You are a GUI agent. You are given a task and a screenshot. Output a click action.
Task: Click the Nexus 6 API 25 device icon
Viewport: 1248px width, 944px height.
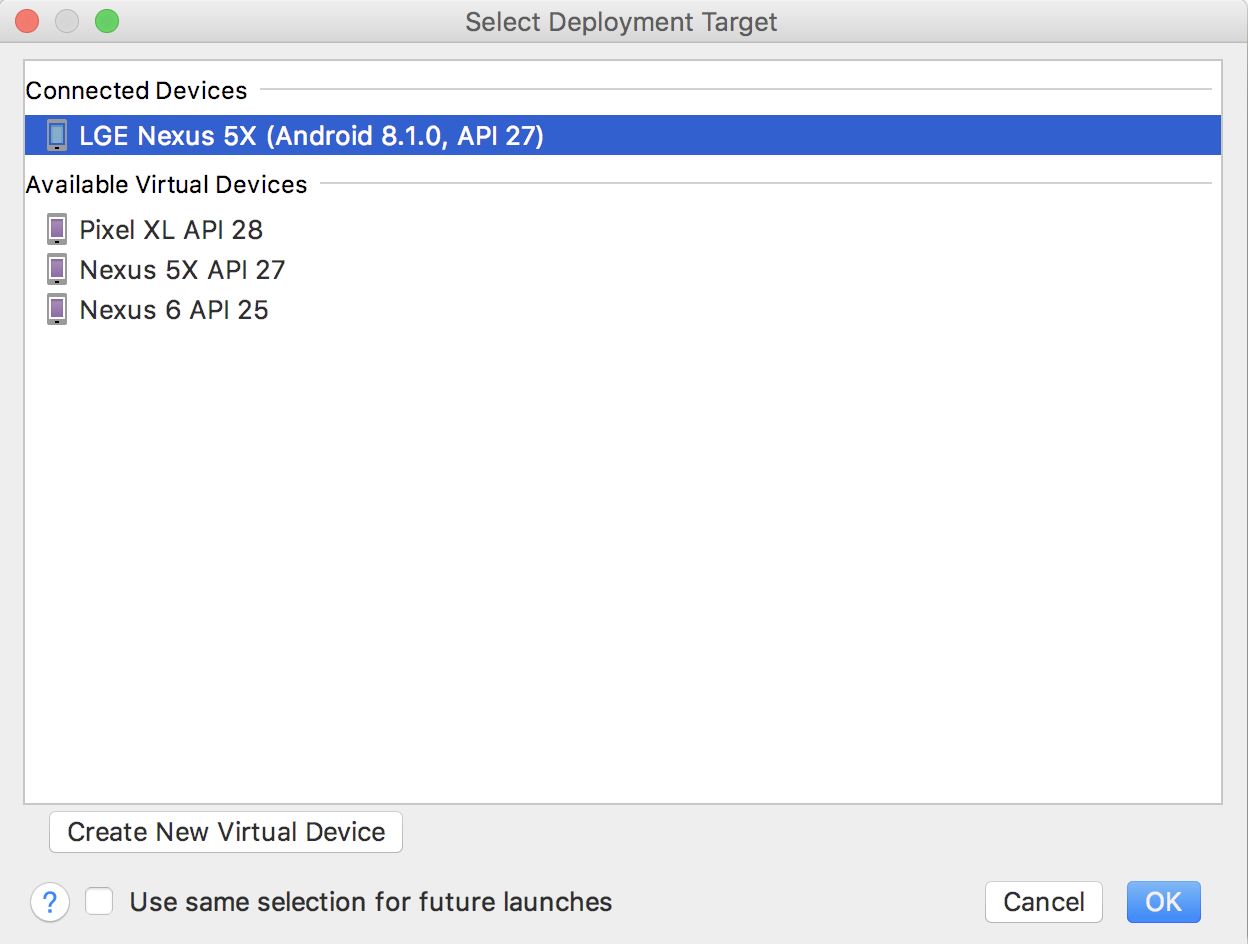click(57, 309)
